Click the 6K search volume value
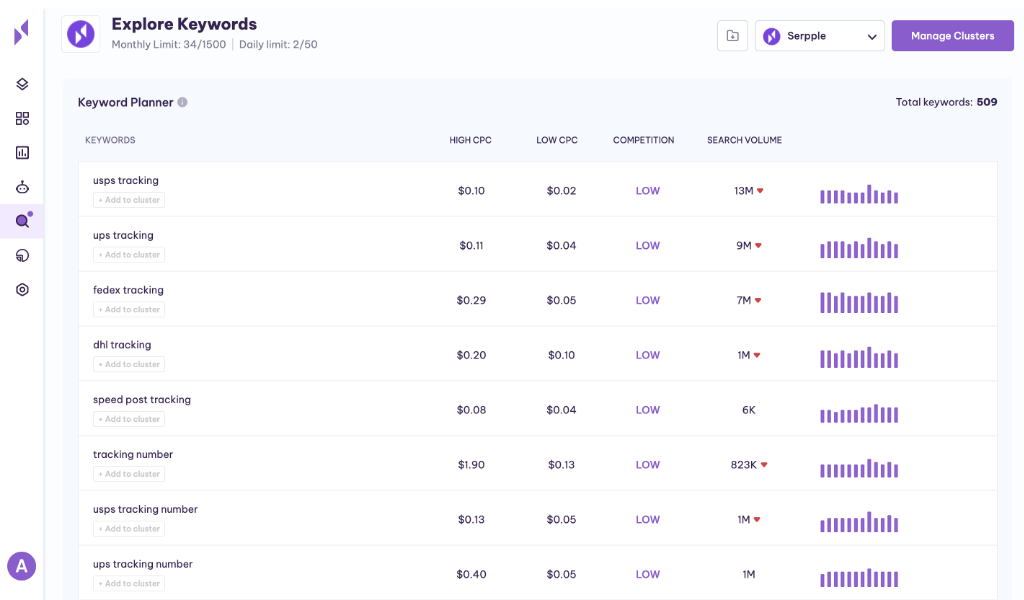Screen dimensions: 1024x600 pos(748,410)
